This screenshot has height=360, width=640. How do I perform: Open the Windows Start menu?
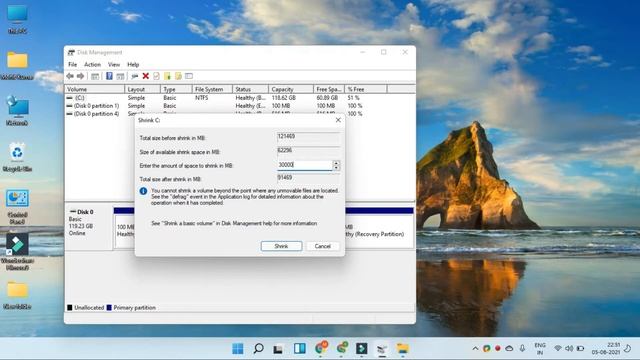[238, 349]
